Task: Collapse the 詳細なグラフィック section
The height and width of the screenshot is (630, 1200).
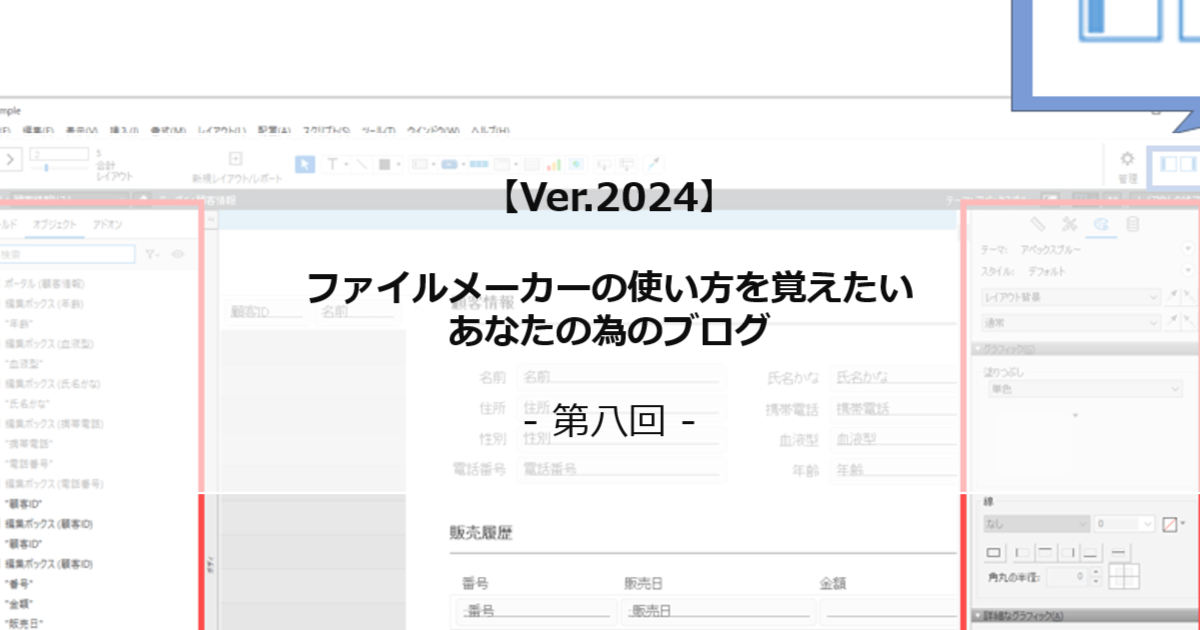Action: coord(978,616)
